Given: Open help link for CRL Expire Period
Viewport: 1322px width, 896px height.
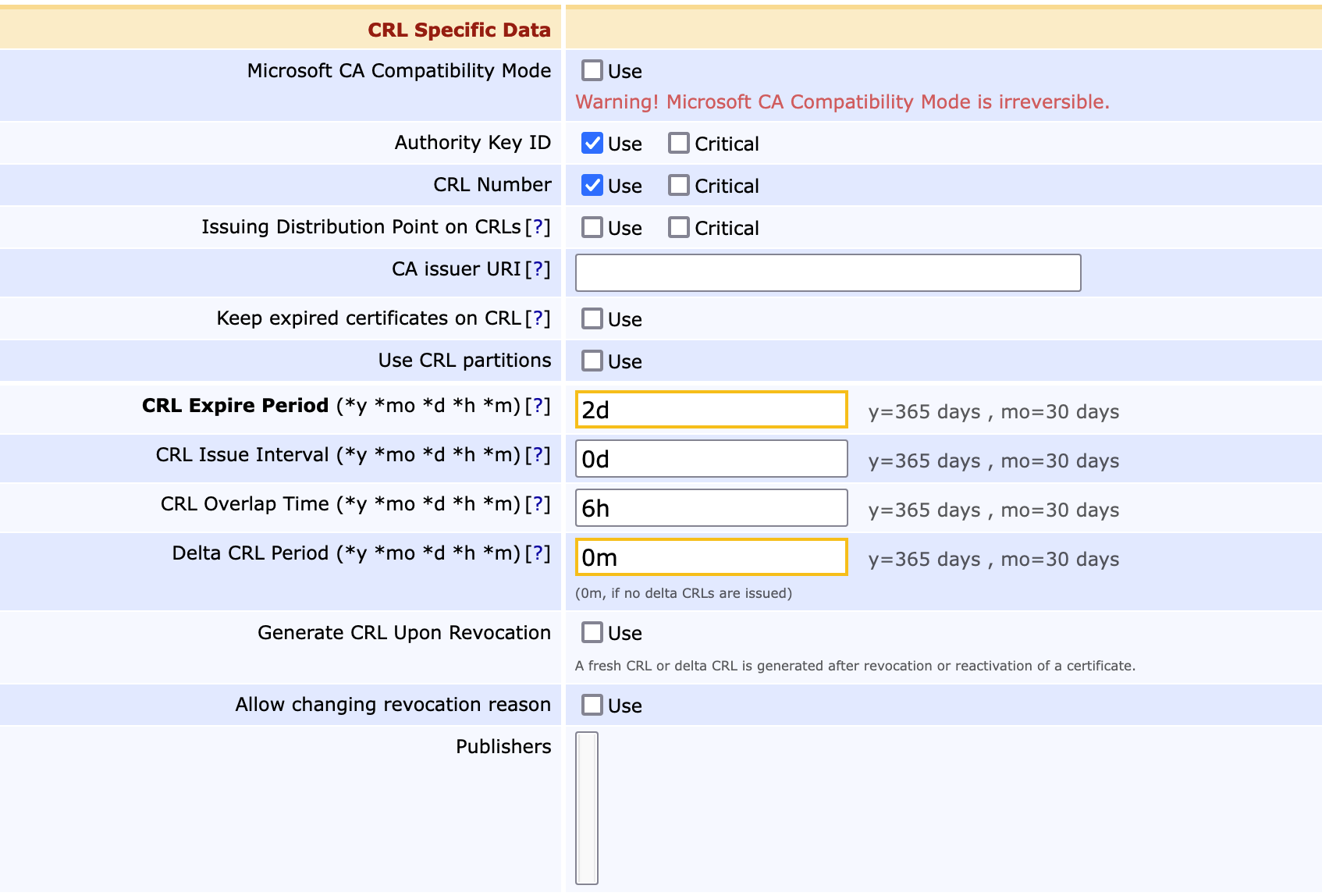Looking at the screenshot, I should tap(538, 406).
